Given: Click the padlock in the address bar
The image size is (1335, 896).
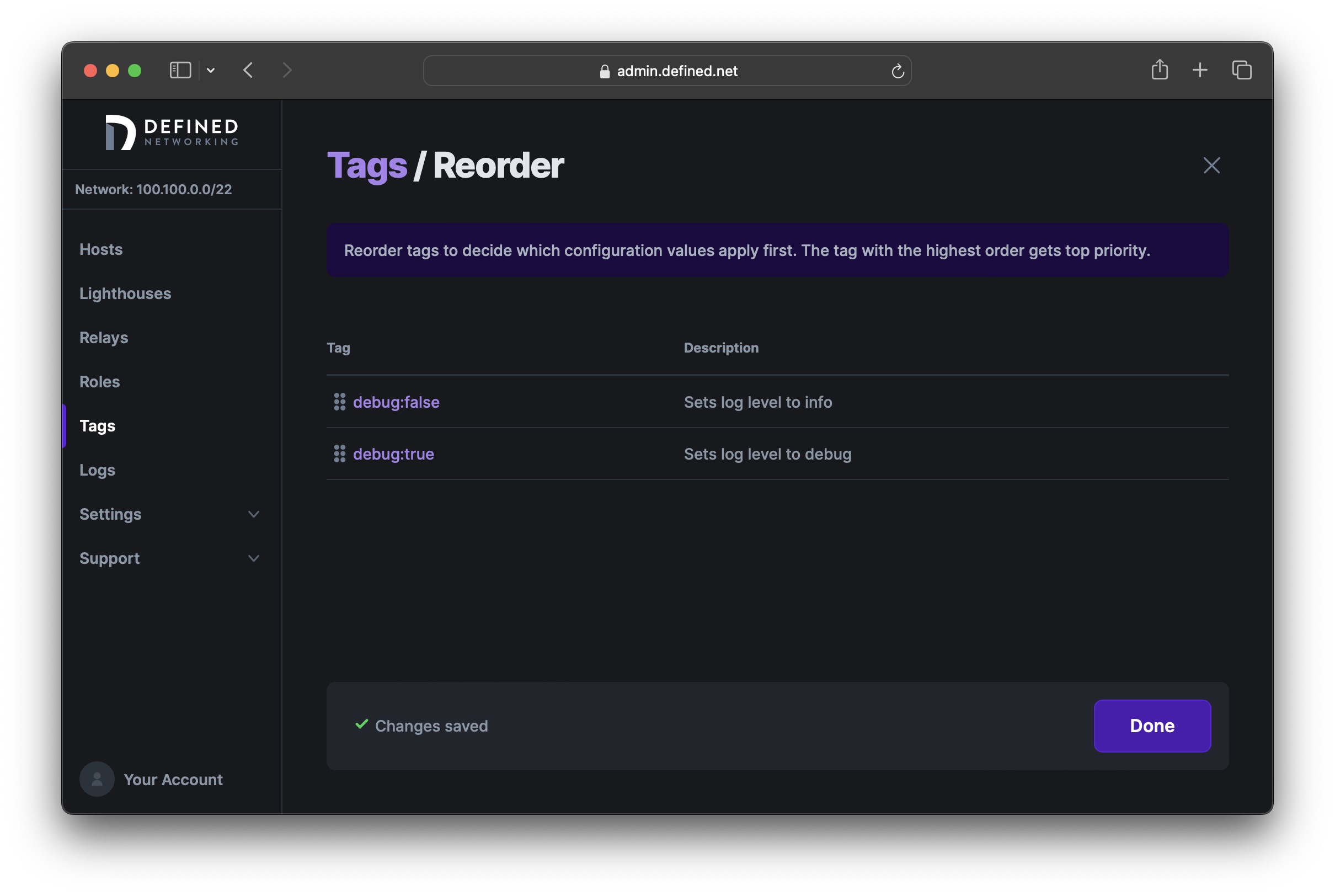Looking at the screenshot, I should click(x=604, y=71).
